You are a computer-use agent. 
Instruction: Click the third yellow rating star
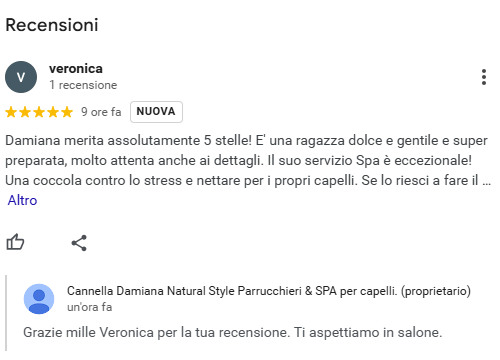point(39,112)
